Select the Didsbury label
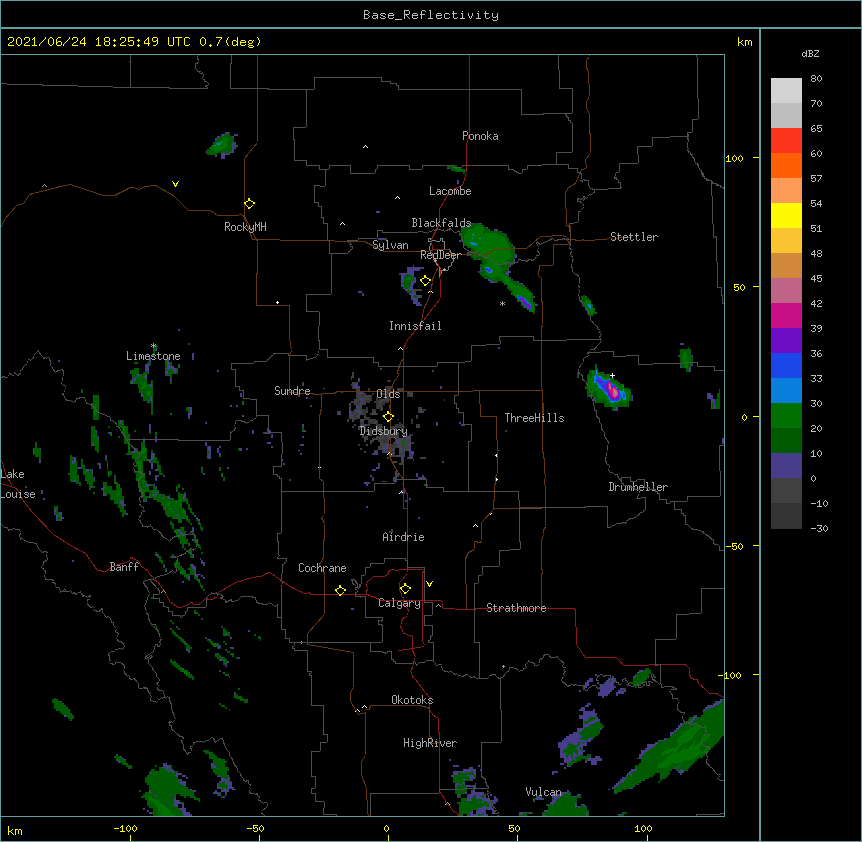 [383, 431]
